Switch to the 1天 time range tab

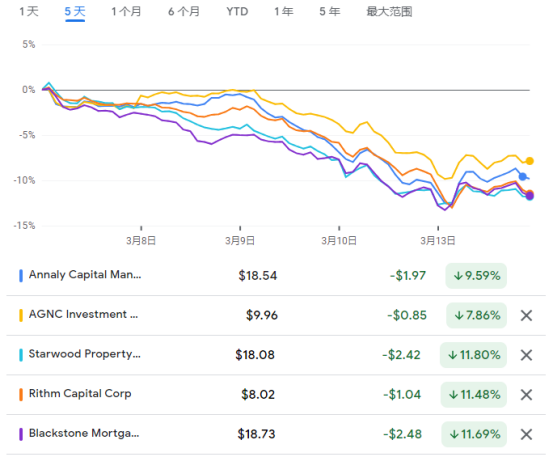(x=29, y=12)
